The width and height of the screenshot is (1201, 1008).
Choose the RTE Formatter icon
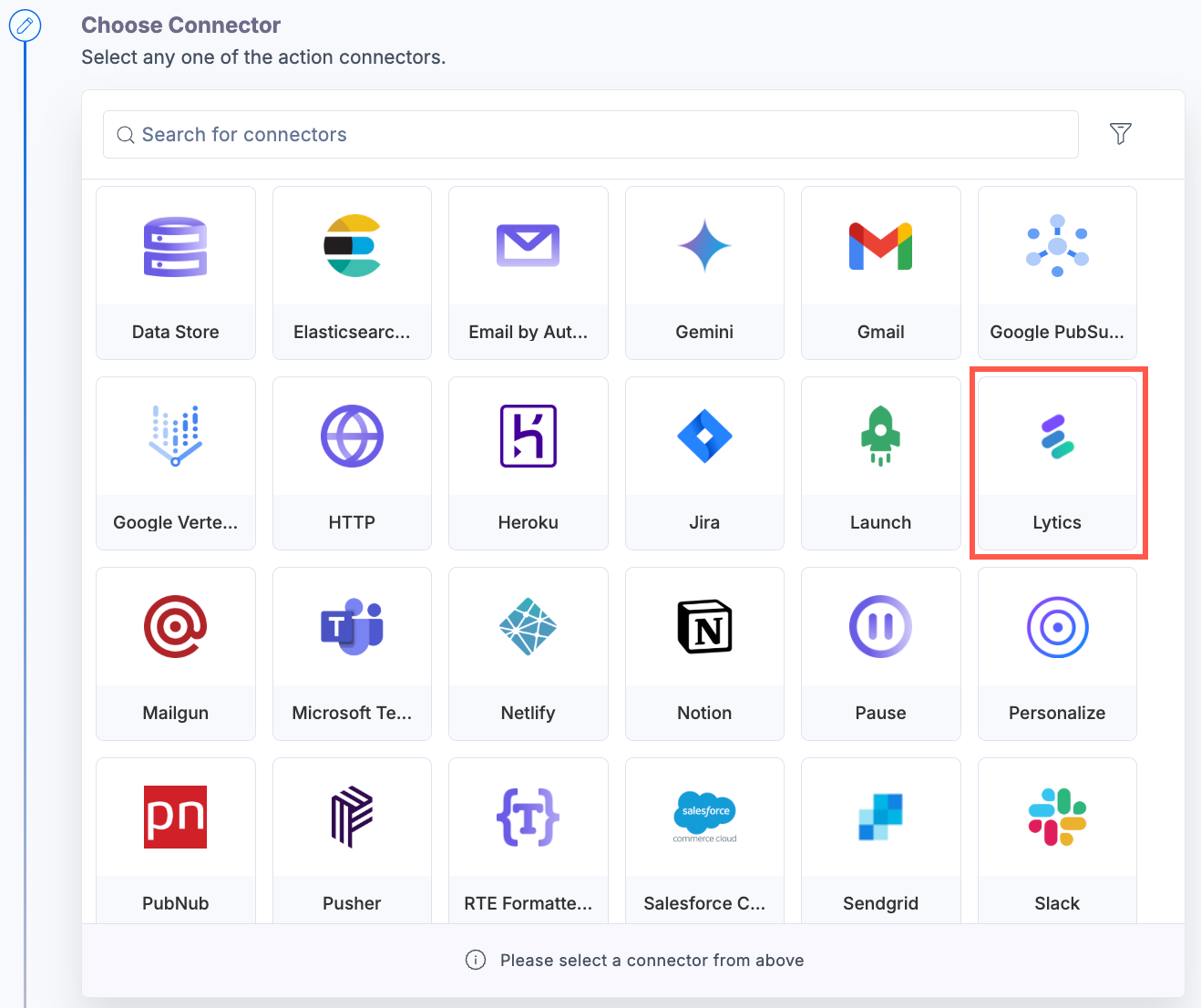tap(529, 818)
